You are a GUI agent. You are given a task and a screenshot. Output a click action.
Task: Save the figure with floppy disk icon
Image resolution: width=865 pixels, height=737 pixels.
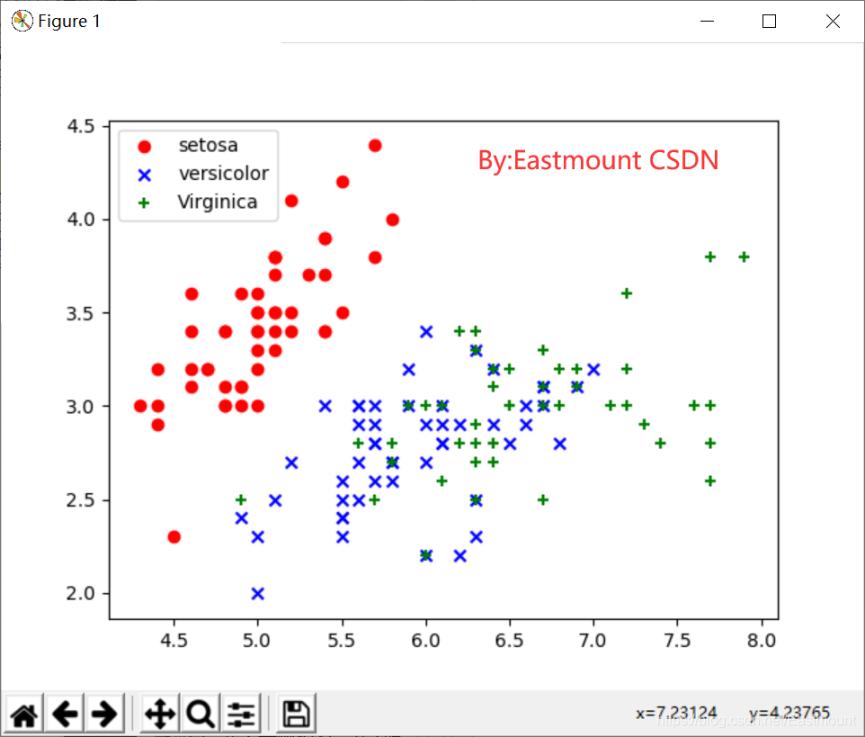click(x=296, y=714)
